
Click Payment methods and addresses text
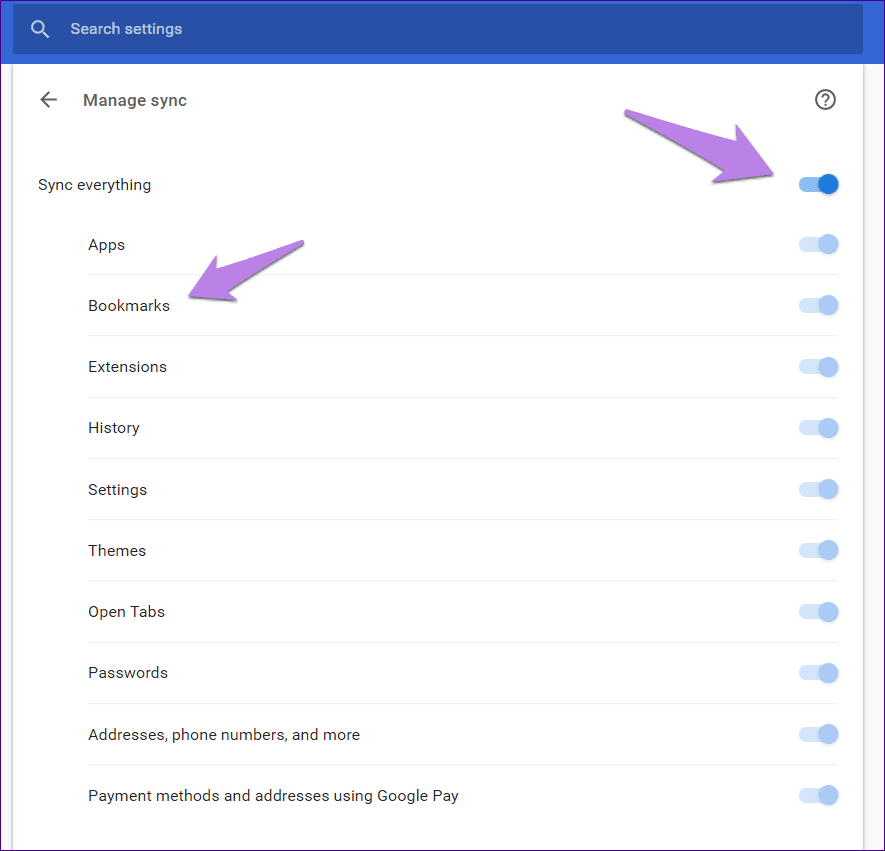point(273,796)
